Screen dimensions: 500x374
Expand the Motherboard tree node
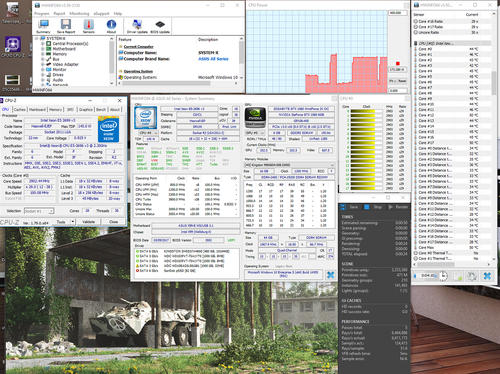pyautogui.click(x=43, y=49)
